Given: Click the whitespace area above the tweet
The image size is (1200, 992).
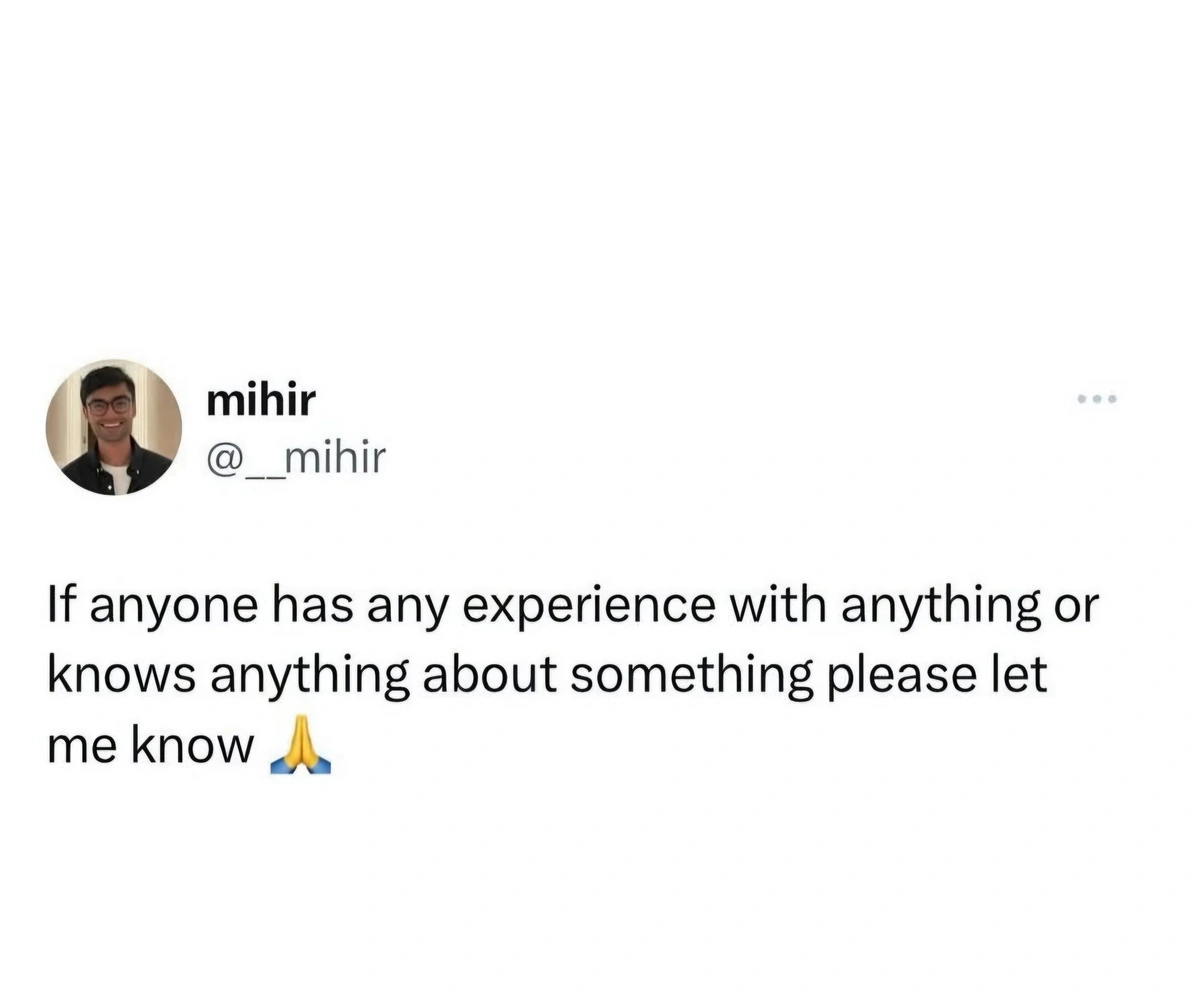Looking at the screenshot, I should pyautogui.click(x=600, y=180).
